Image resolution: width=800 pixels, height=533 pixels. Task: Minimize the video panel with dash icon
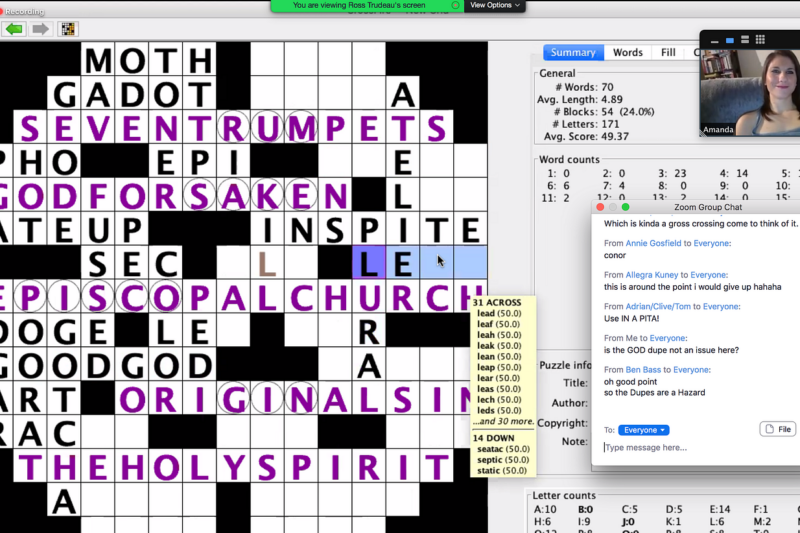pyautogui.click(x=714, y=40)
